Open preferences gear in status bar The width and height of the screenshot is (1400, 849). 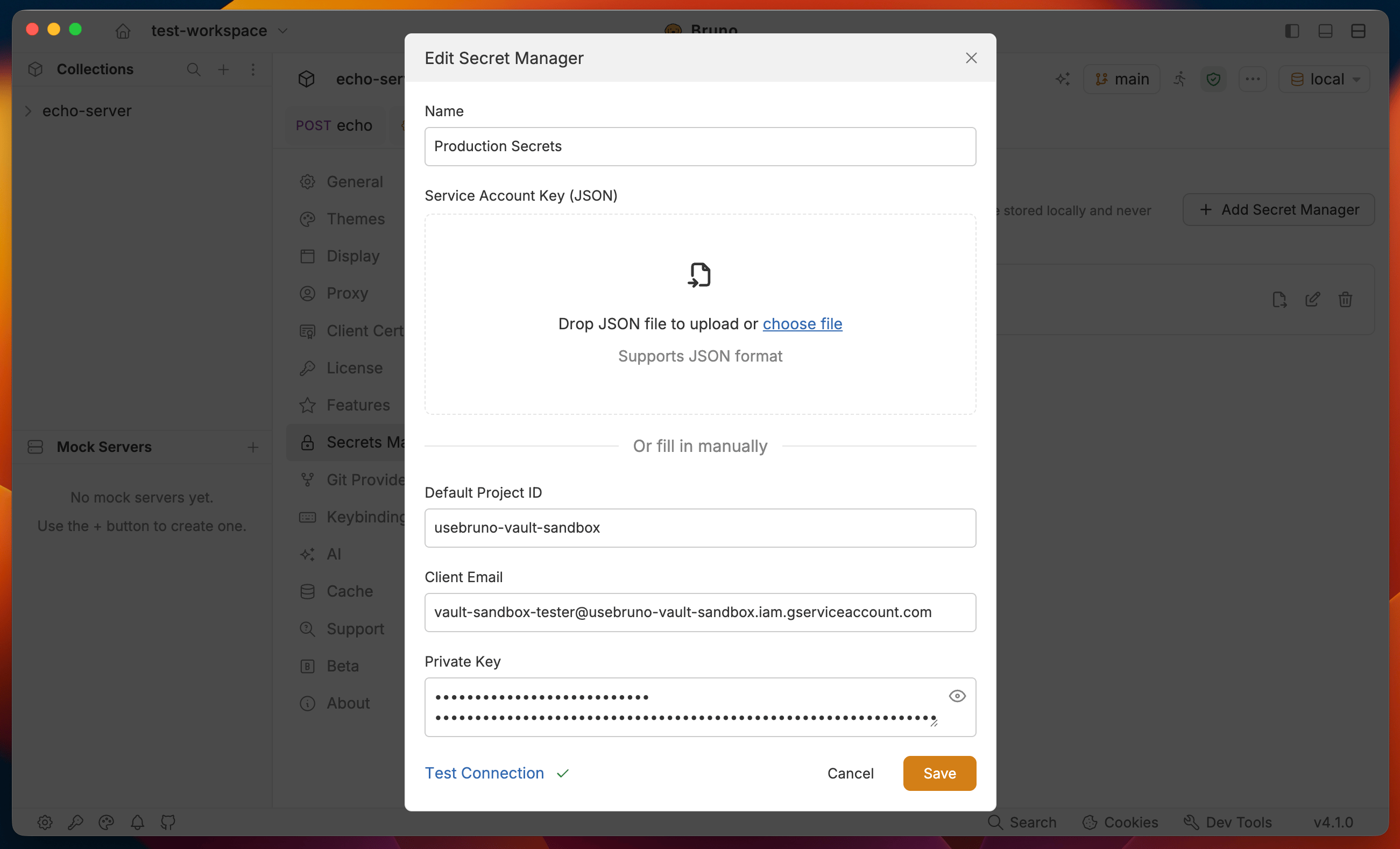(45, 822)
